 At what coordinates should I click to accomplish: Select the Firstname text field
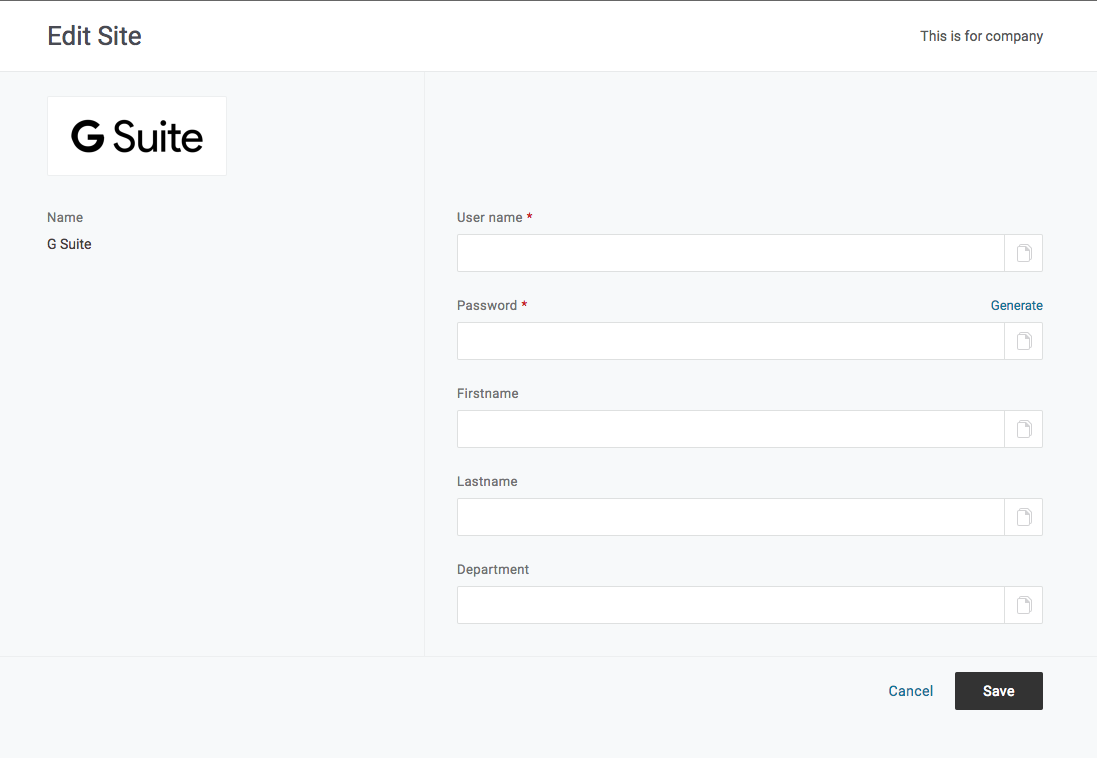[x=730, y=429]
